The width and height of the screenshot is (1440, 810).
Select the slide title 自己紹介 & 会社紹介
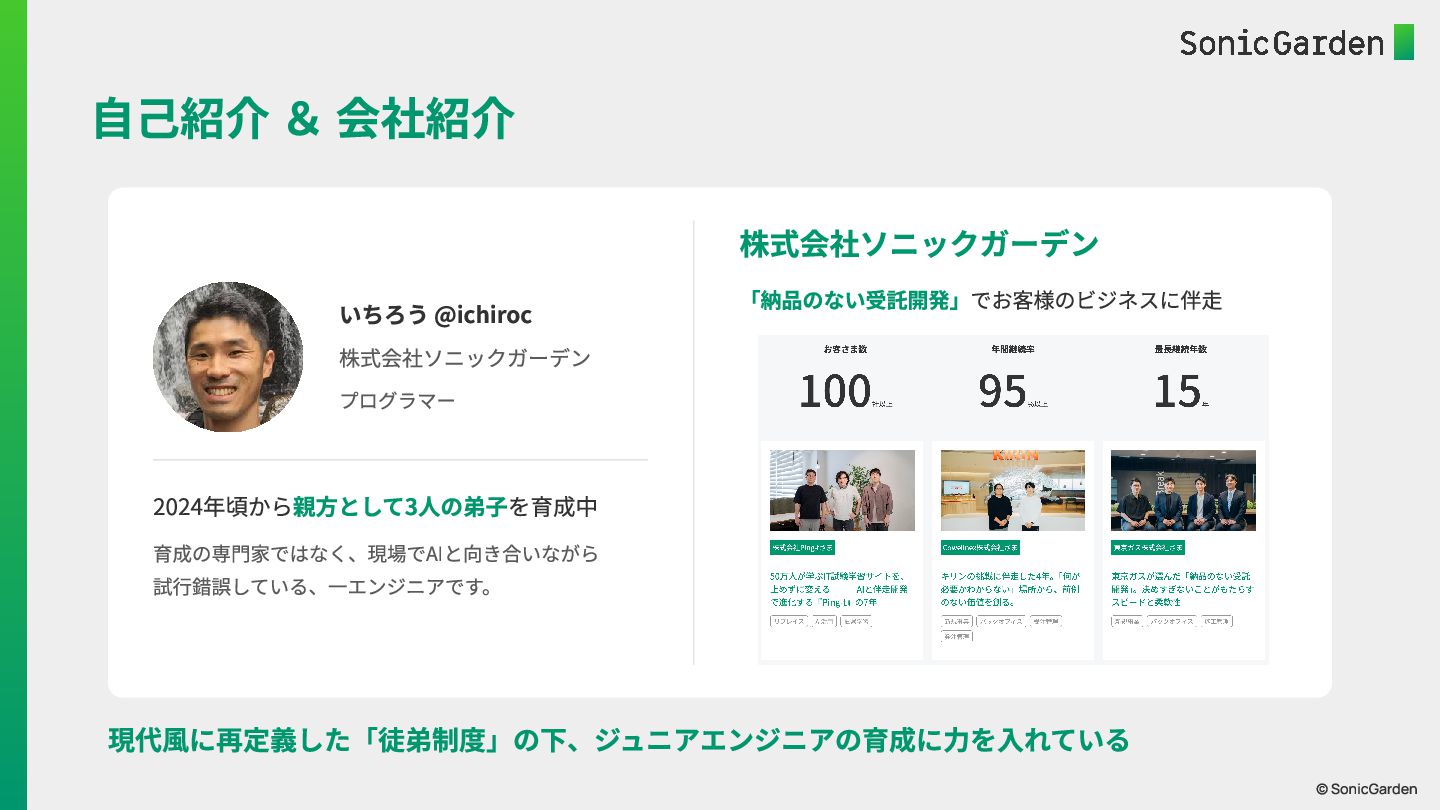coord(304,119)
